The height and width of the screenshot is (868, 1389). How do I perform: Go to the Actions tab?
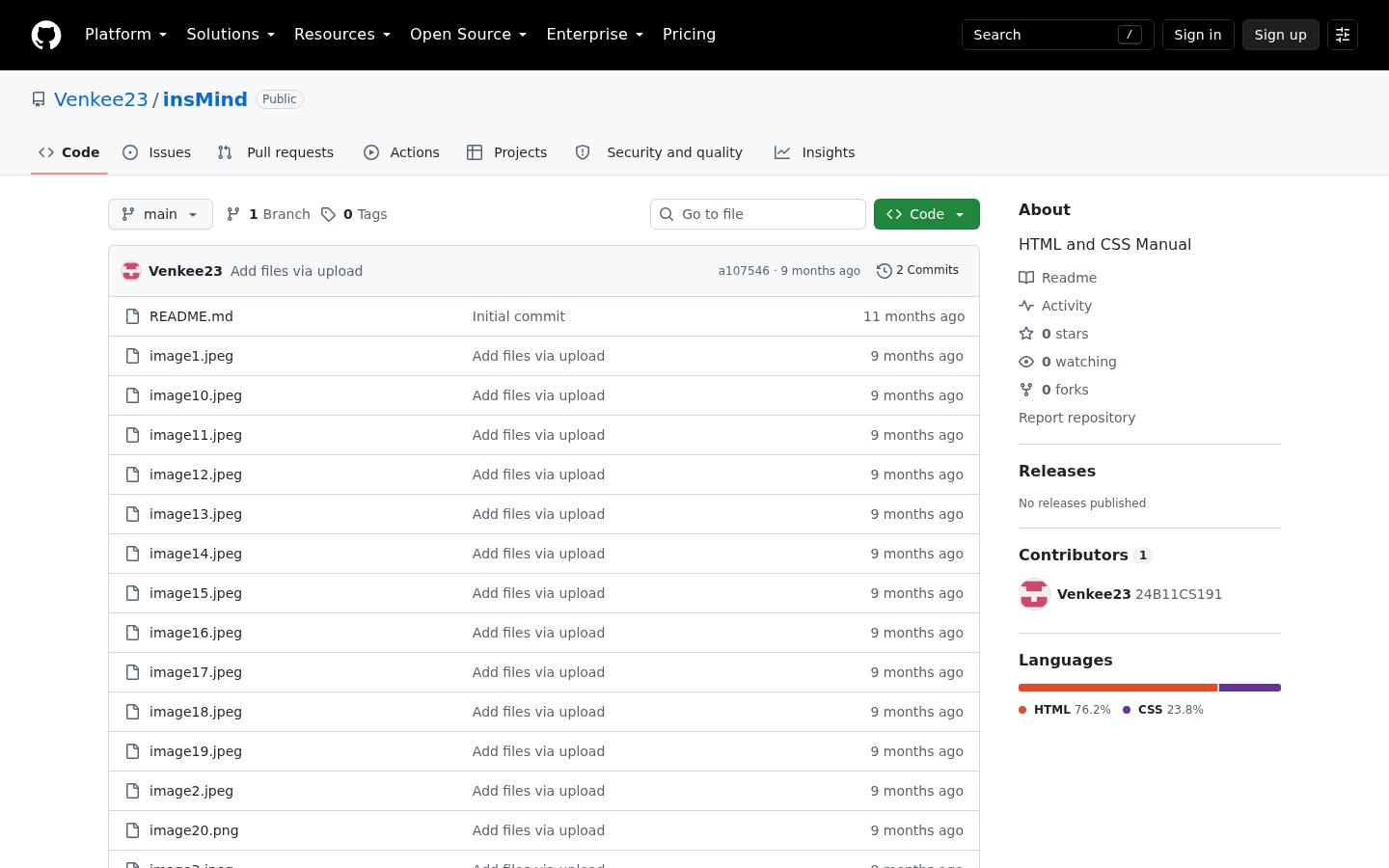401,152
